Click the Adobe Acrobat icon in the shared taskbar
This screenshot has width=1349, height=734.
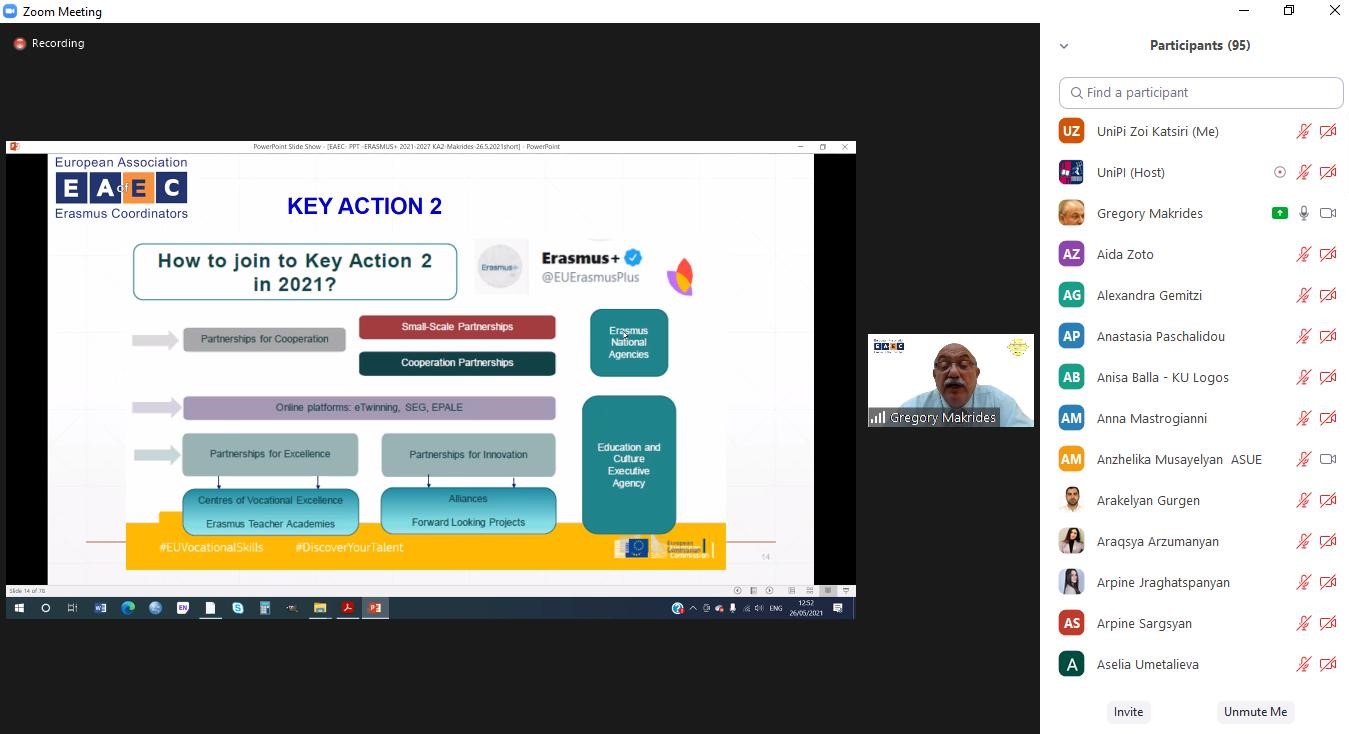(347, 608)
